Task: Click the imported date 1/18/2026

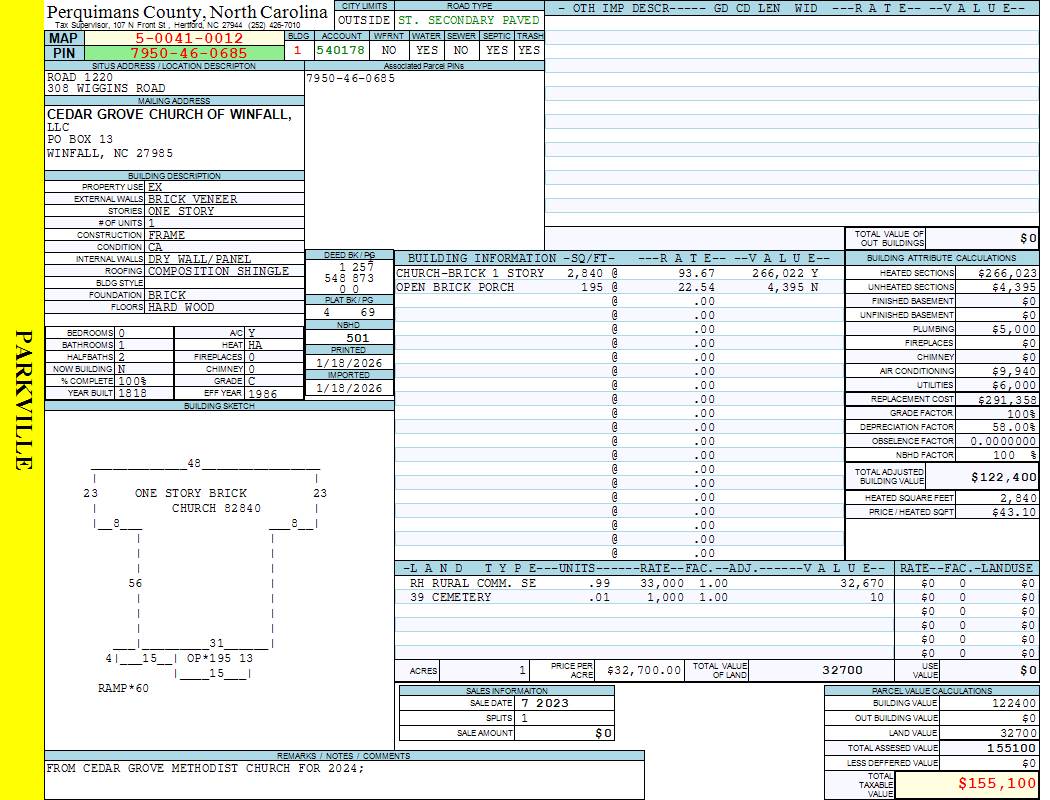Action: pos(349,388)
